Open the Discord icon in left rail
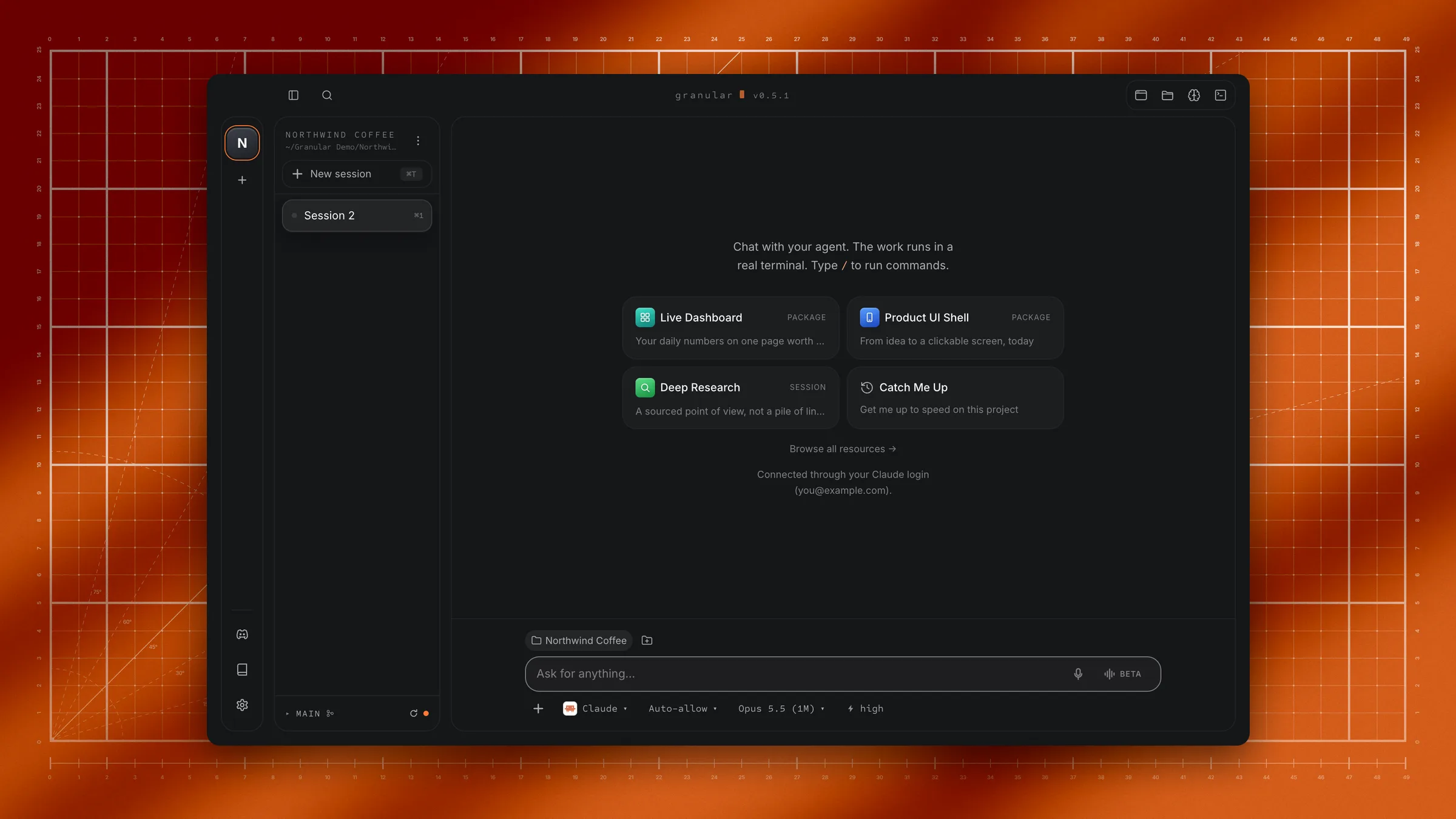The image size is (1456, 819). coord(242,634)
